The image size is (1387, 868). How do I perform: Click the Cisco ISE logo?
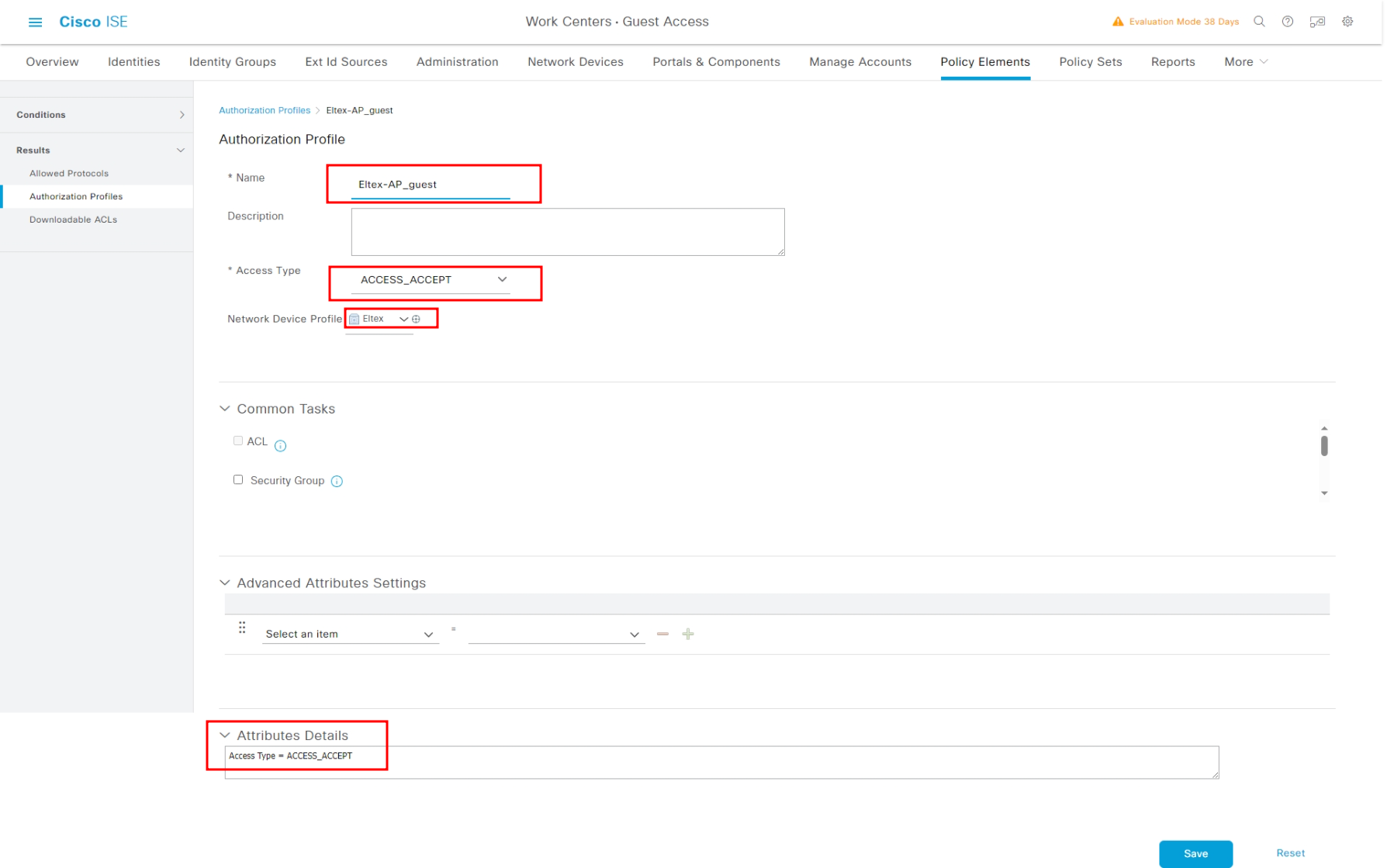[x=93, y=22]
